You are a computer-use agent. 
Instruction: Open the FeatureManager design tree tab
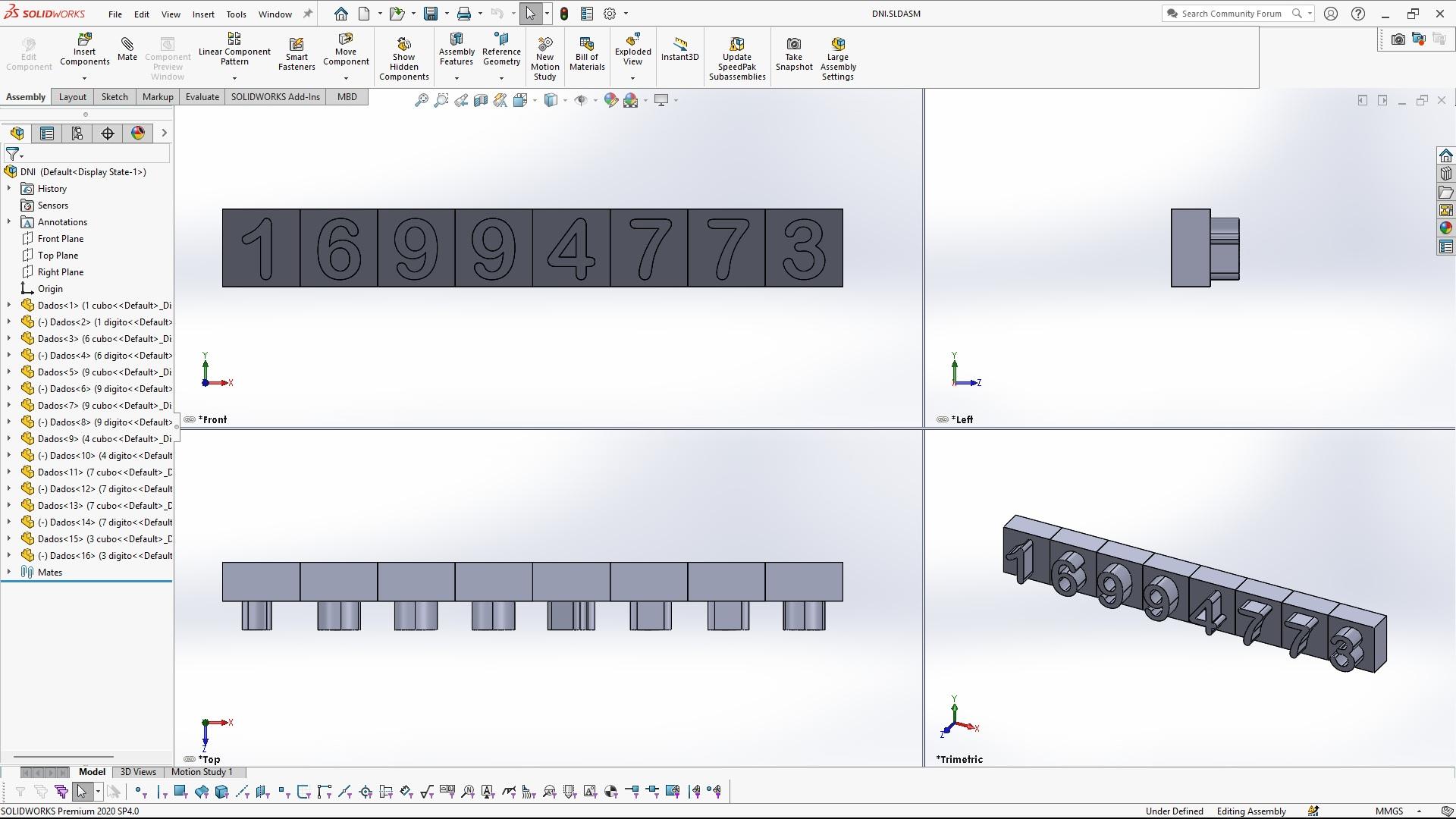click(x=17, y=133)
